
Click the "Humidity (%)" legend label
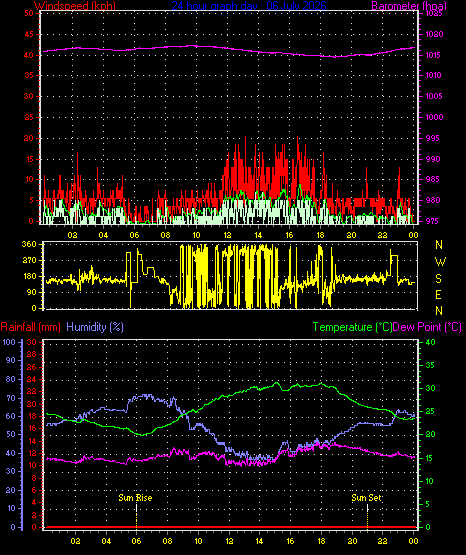point(95,327)
